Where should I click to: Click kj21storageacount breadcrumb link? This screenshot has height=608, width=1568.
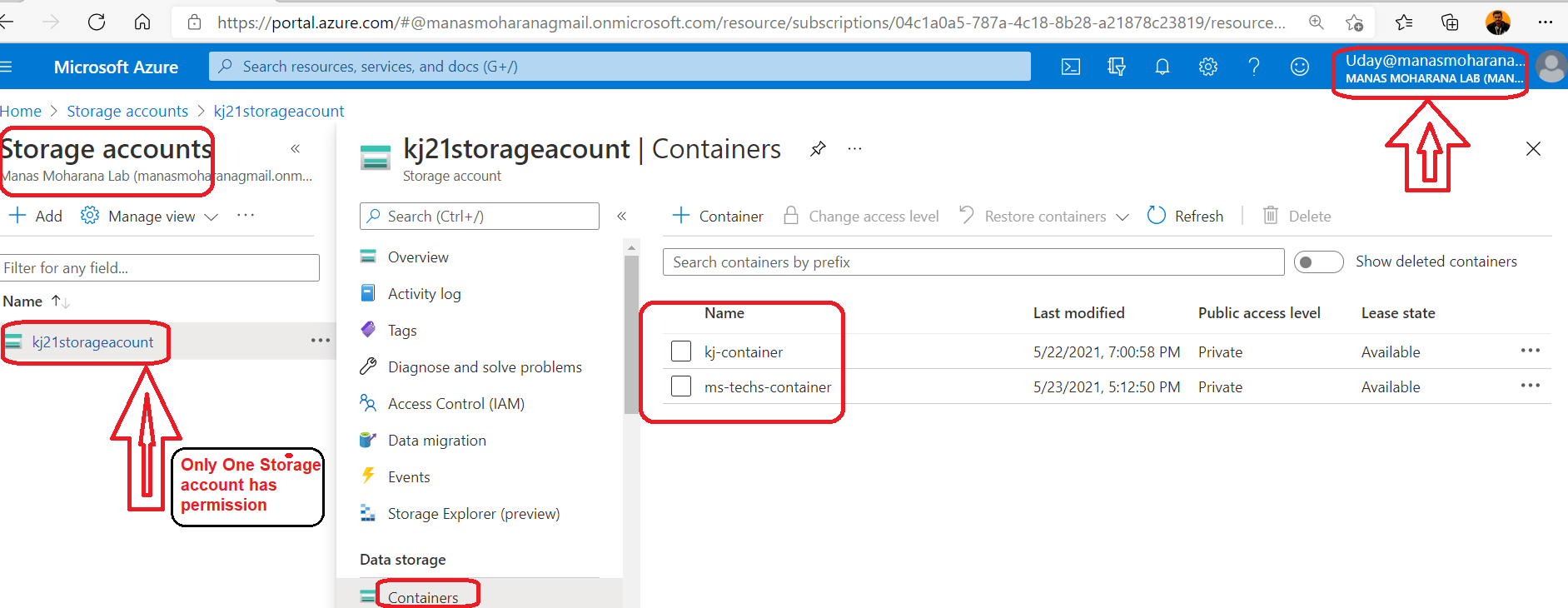[x=279, y=111]
